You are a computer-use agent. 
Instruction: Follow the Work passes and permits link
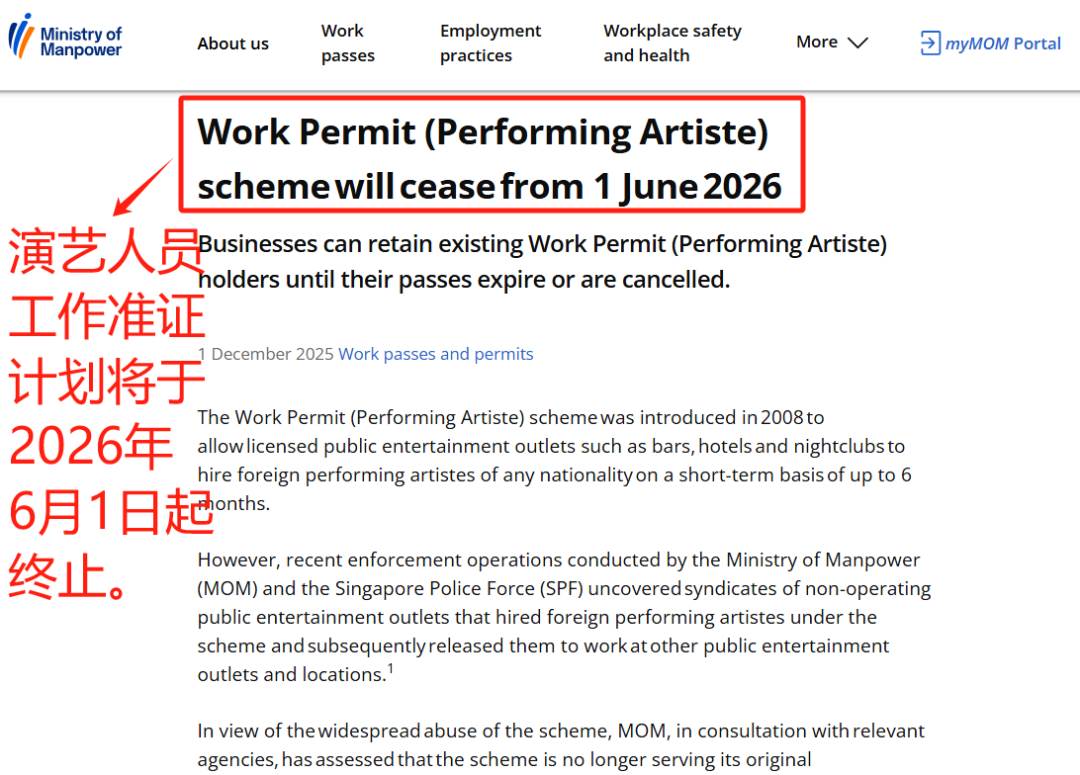click(x=436, y=354)
